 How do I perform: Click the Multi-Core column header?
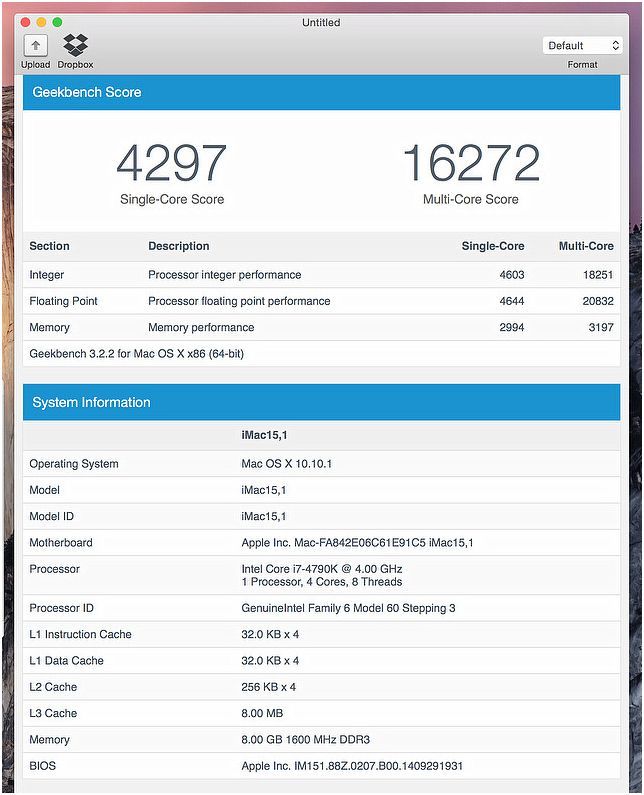coord(586,246)
